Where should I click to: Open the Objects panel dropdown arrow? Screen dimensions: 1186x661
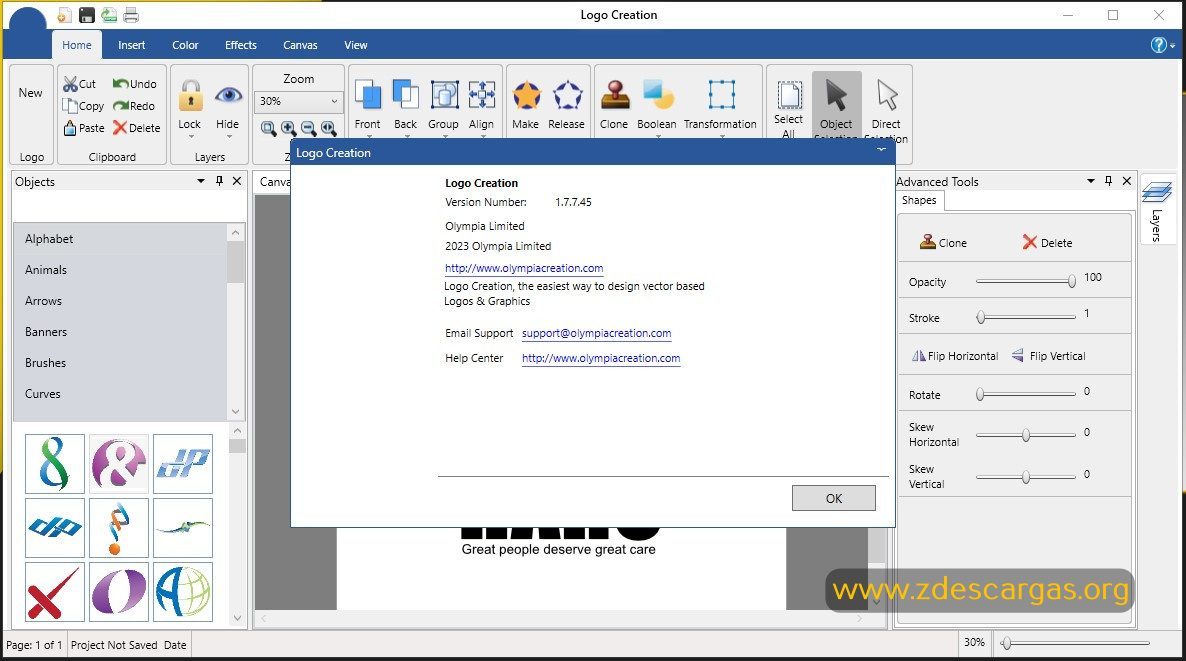click(x=200, y=181)
